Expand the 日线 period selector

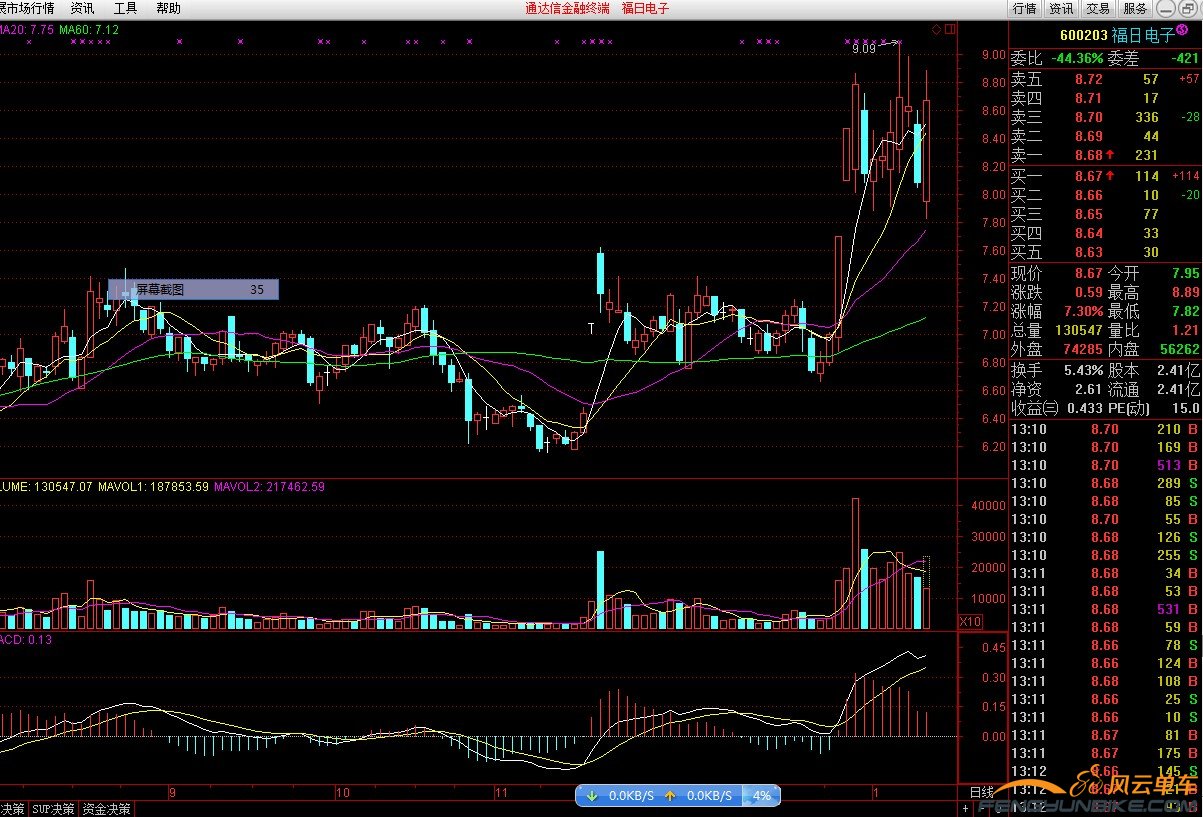tap(981, 793)
